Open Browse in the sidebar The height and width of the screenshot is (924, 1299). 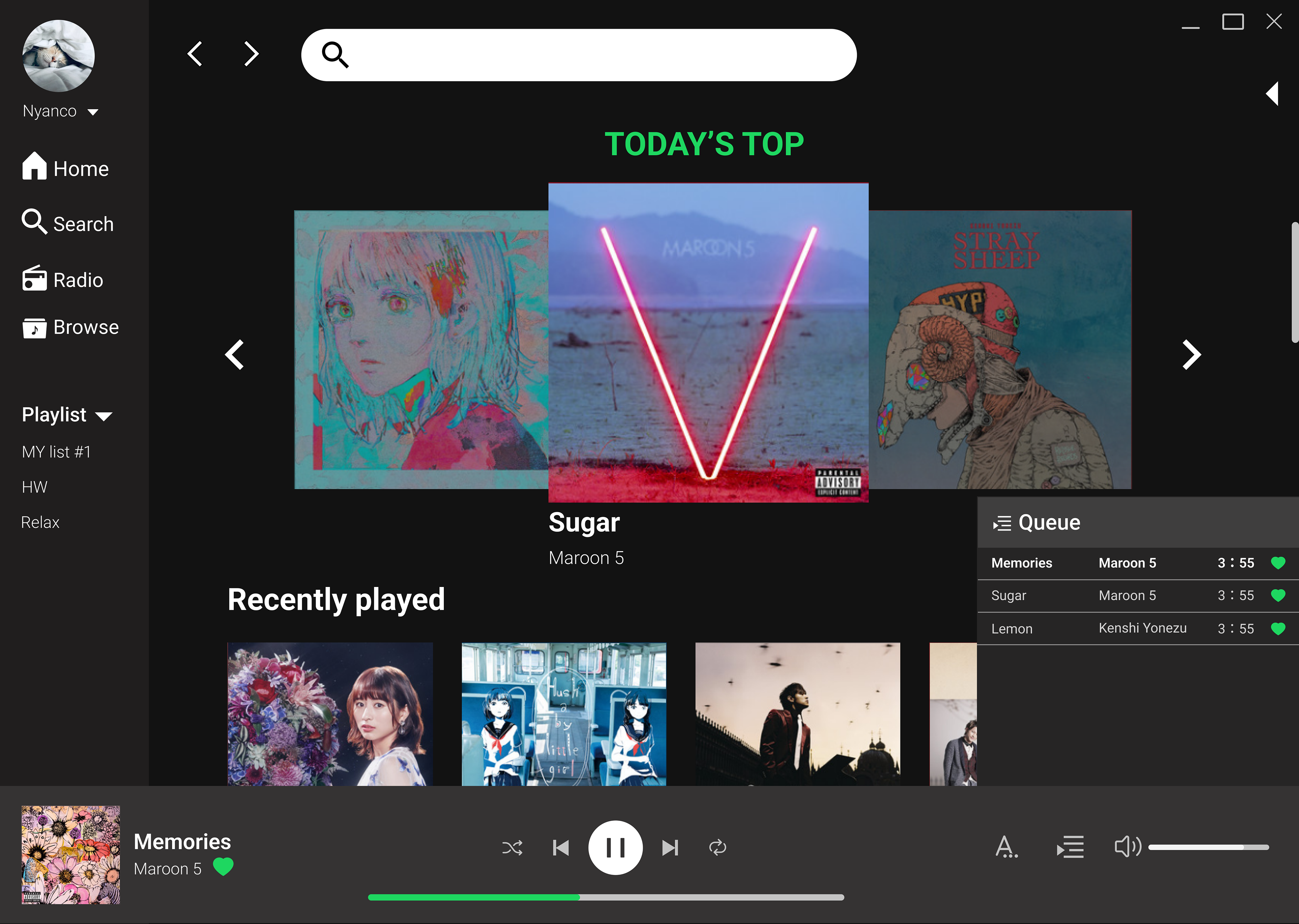pyautogui.click(x=70, y=327)
